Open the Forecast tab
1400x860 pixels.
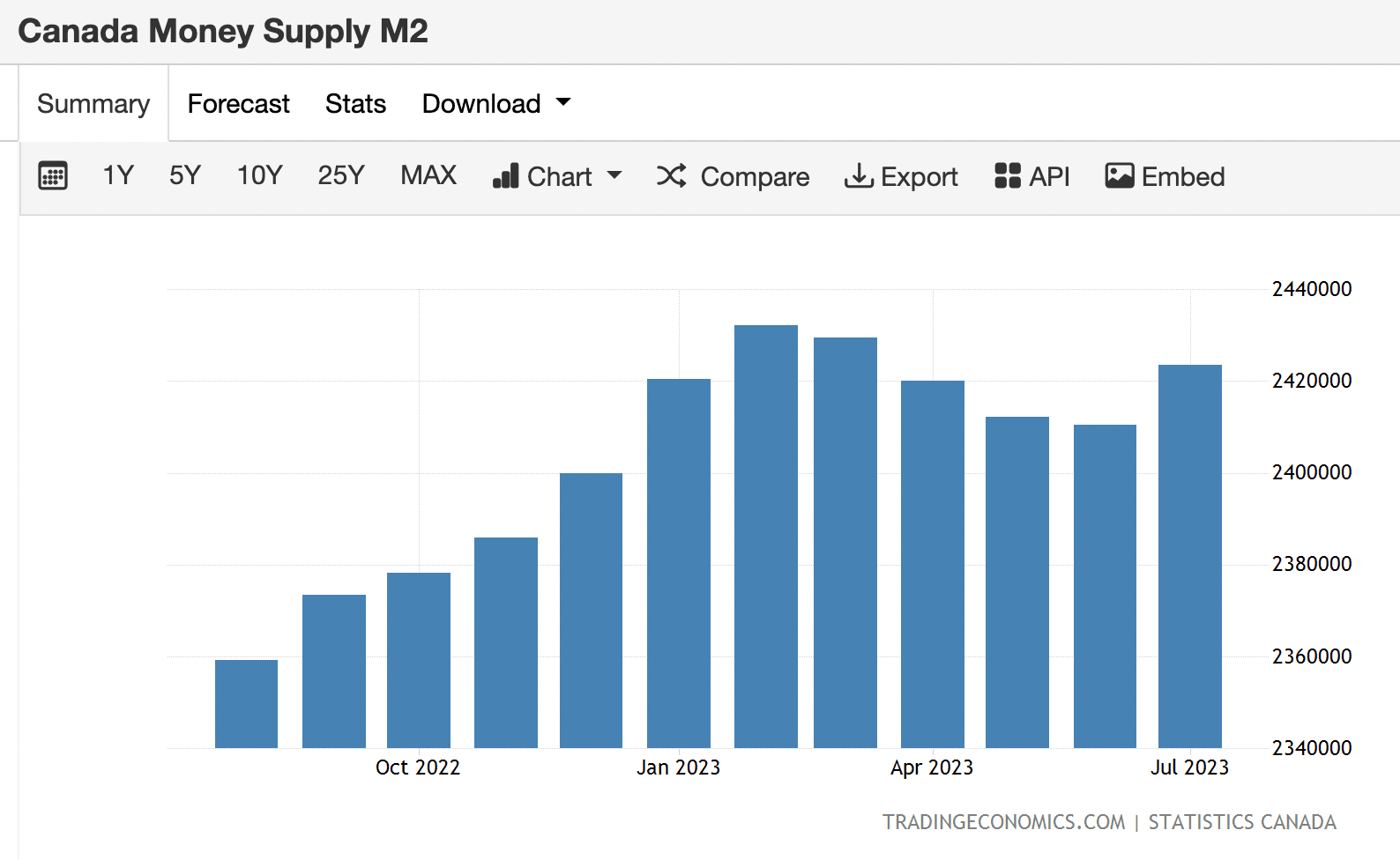click(x=238, y=104)
